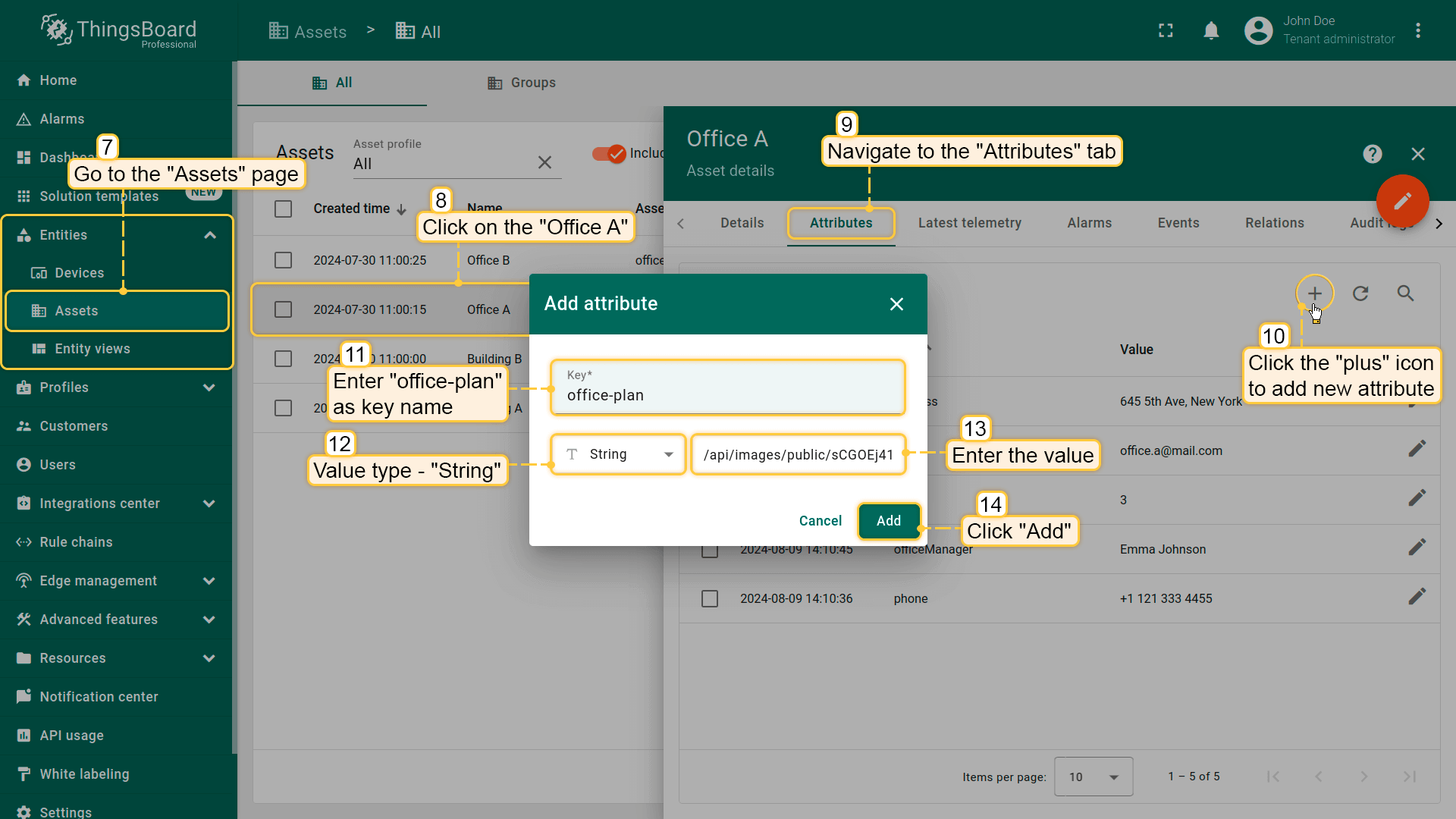
Task: Open the String value type dropdown
Action: [x=619, y=454]
